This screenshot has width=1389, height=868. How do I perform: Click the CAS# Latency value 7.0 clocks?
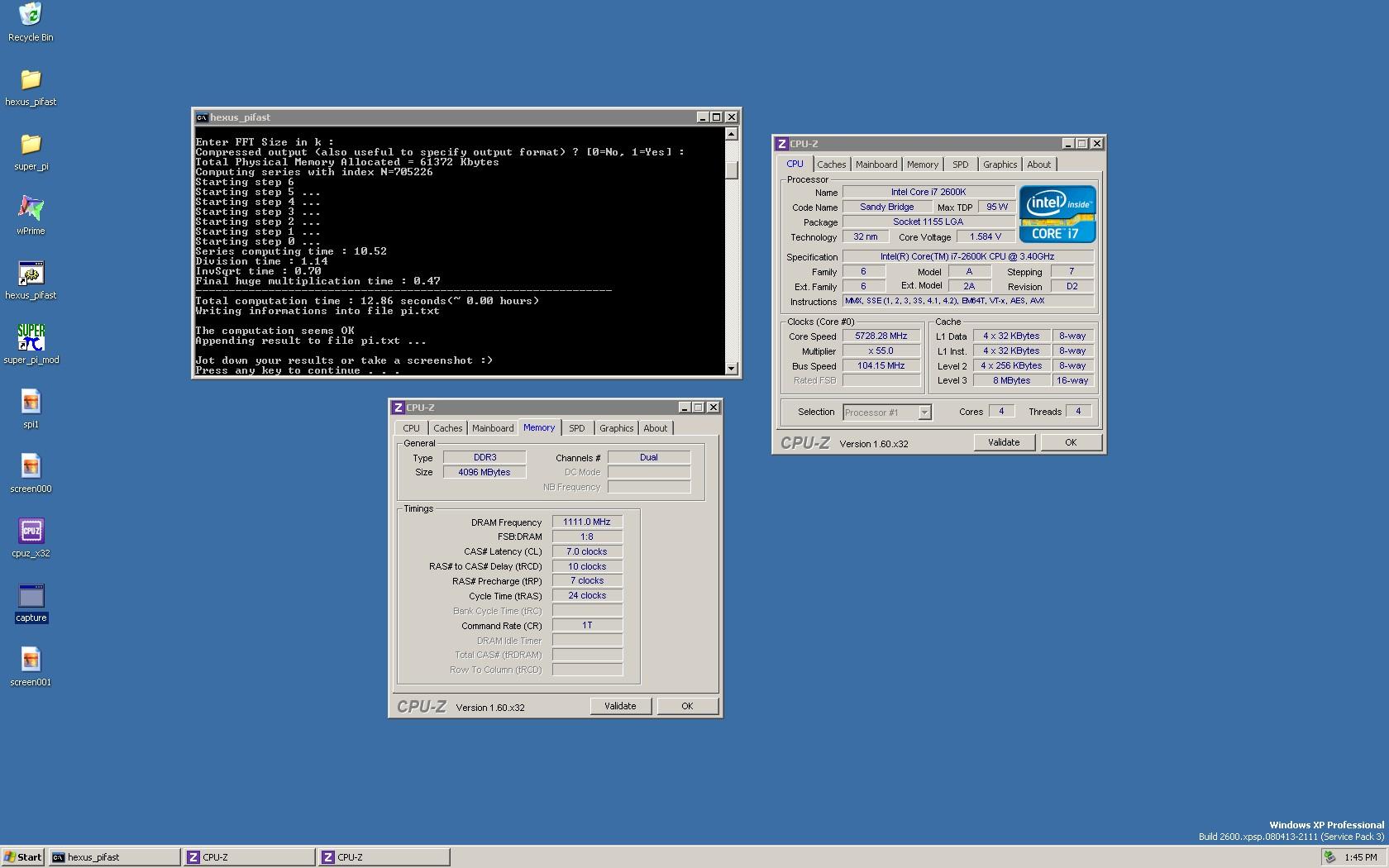(x=587, y=552)
